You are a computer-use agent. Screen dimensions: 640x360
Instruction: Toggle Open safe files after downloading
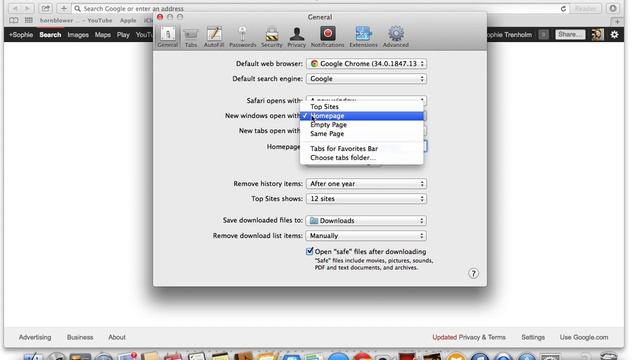(x=309, y=251)
